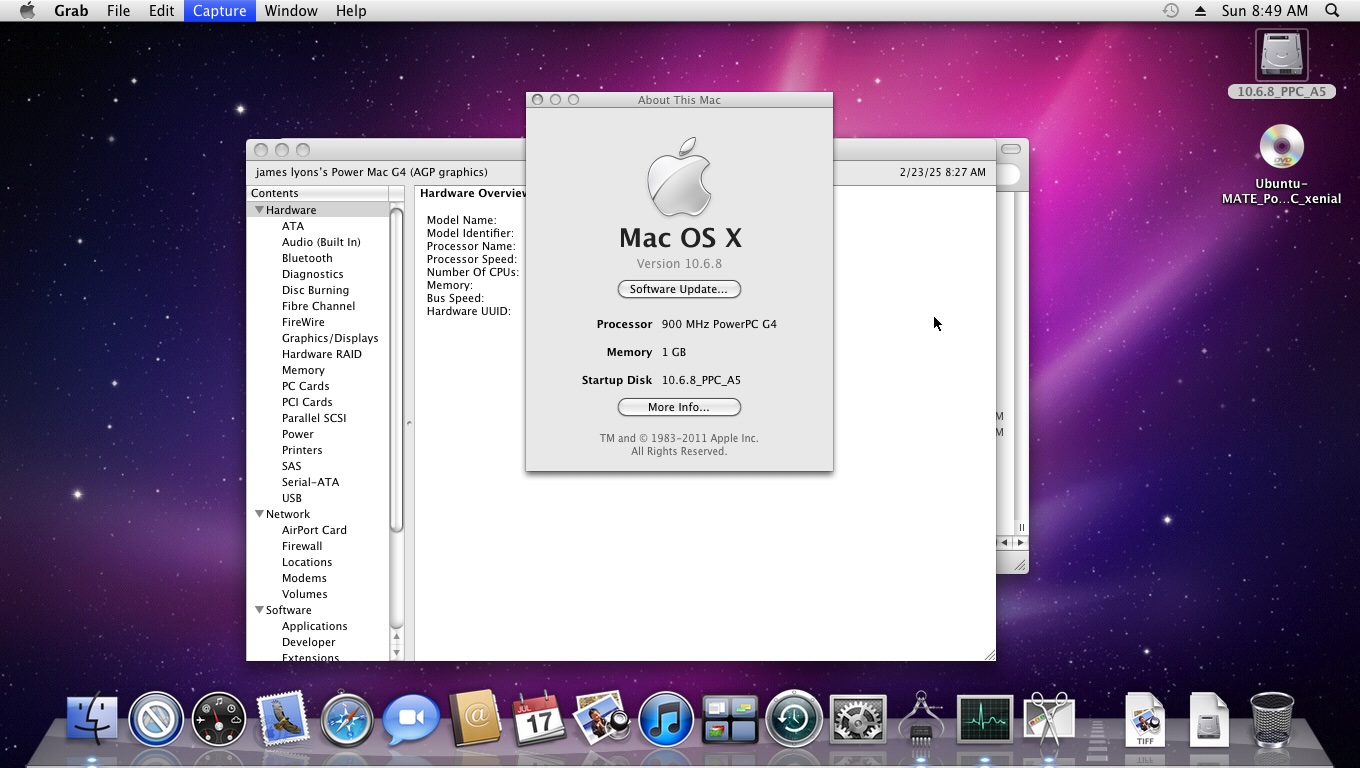The height and width of the screenshot is (768, 1360).
Task: Open Address Book from the Dock
Action: 475,720
